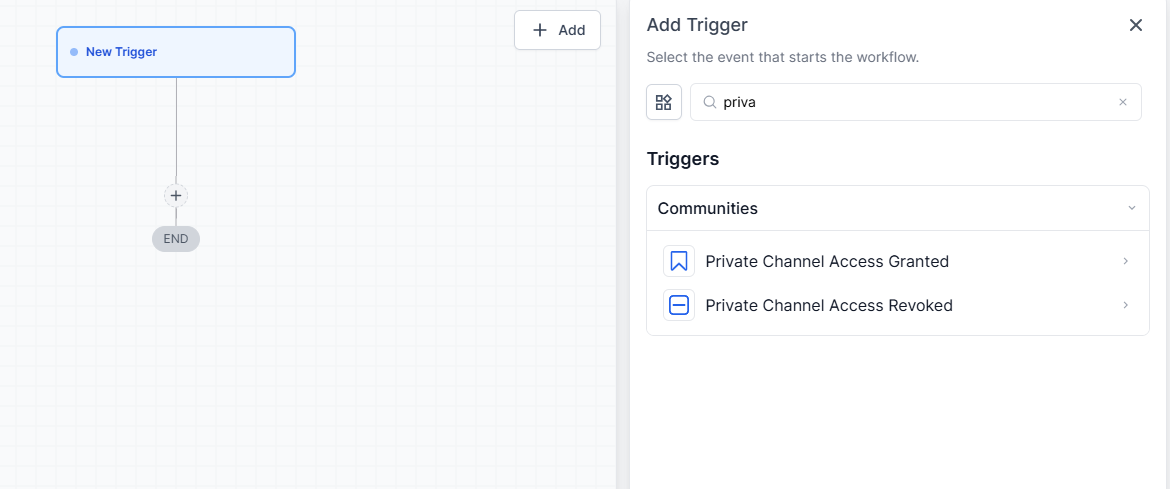This screenshot has height=489, width=1170.
Task: Click the END node in the workflow
Action: (176, 239)
